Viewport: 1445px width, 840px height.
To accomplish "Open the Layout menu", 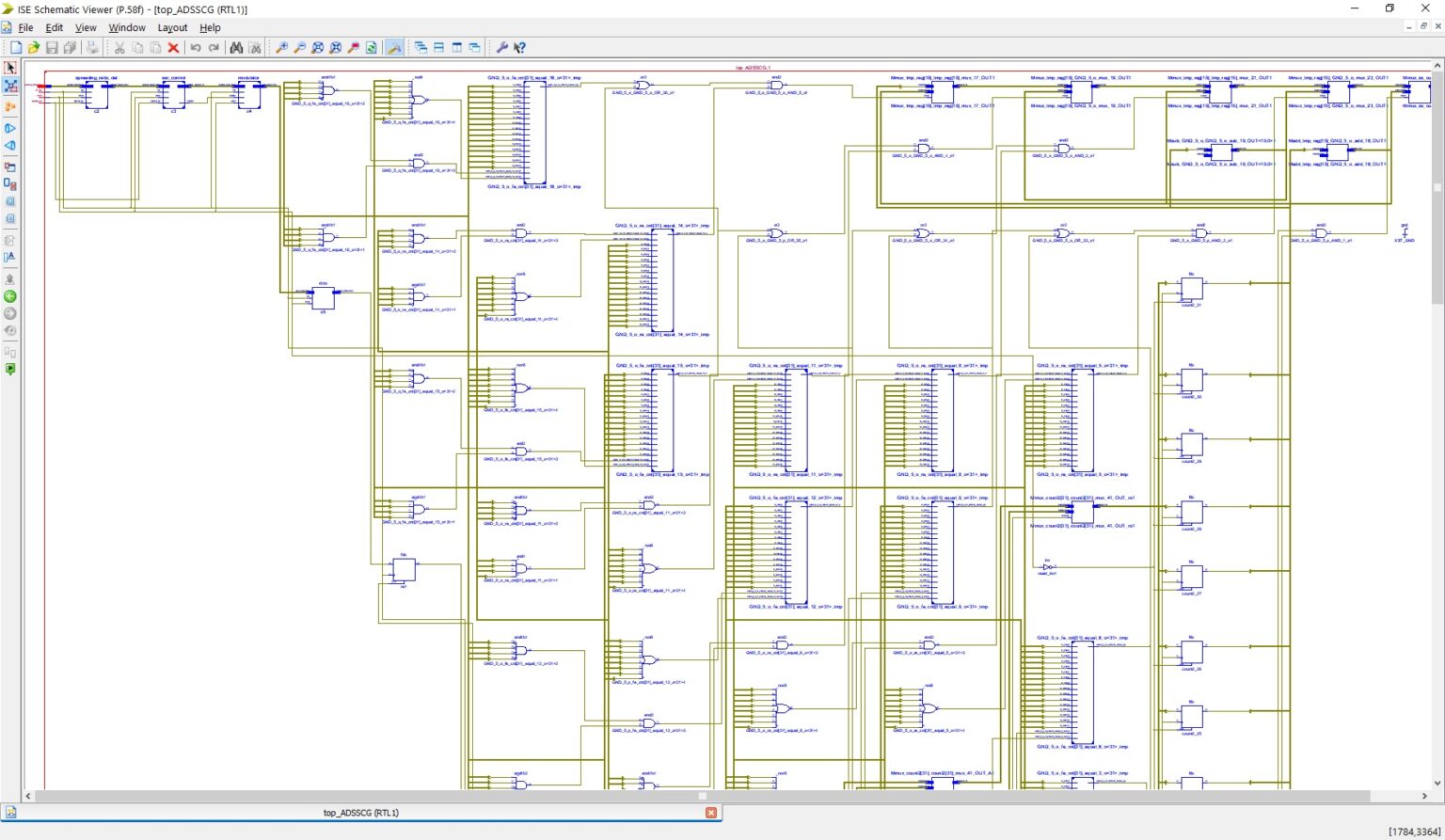I will 172,27.
